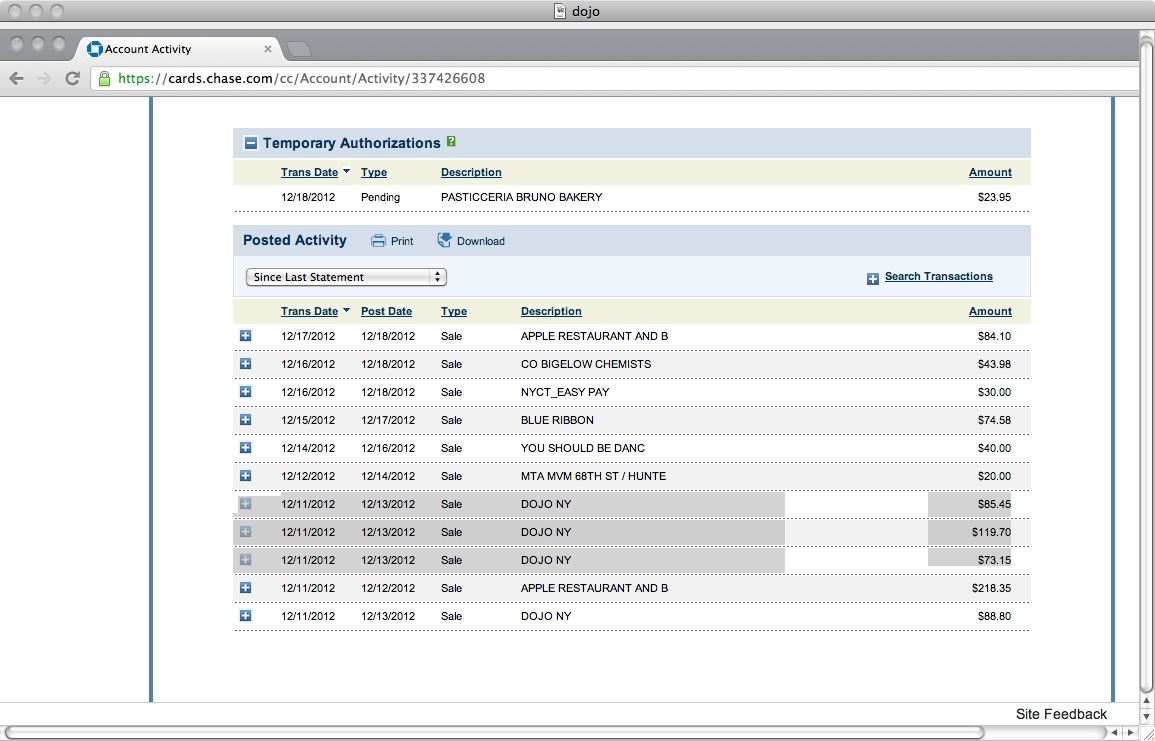Expand the $218.35 APPLE RESTAURANT transaction
This screenshot has width=1155, height=741.
245,588
